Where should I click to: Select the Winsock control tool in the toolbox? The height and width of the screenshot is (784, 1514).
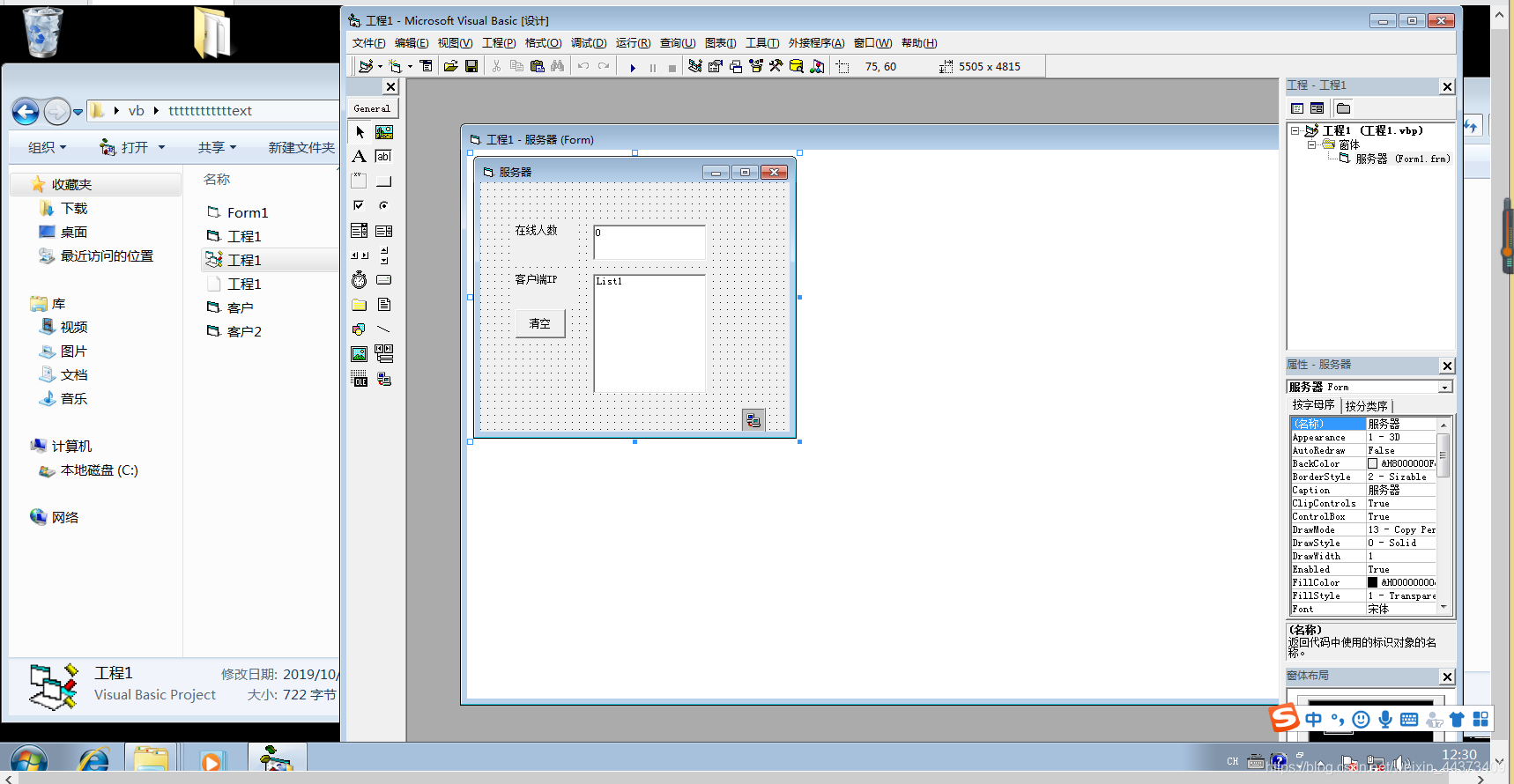coord(384,379)
